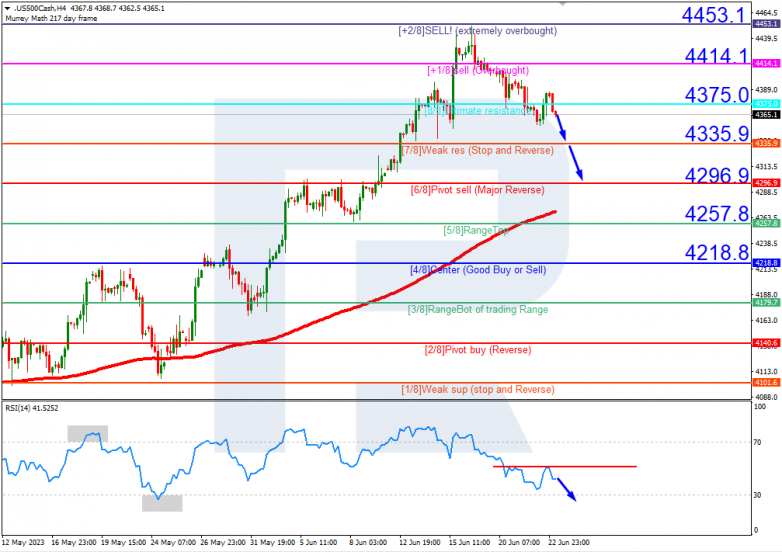Click the green 4179.7 price tag on the axis

(x=766, y=303)
